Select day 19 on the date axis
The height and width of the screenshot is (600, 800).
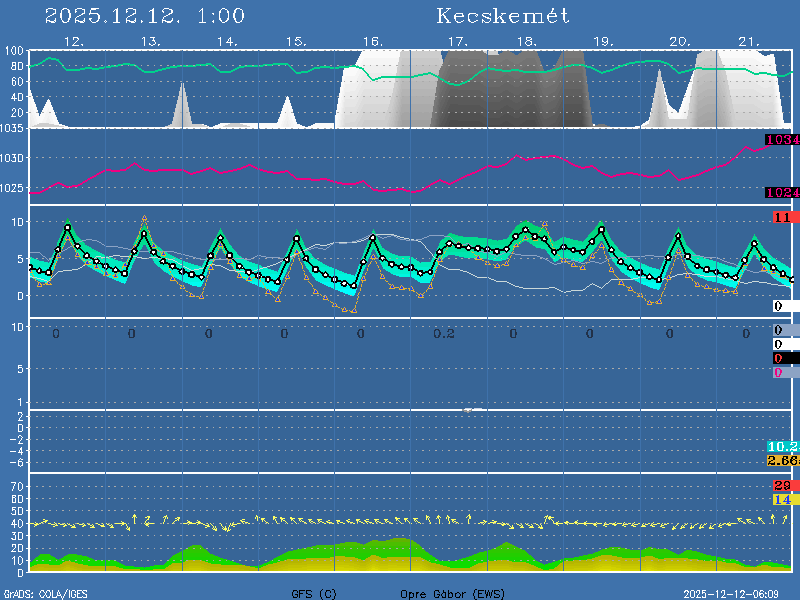pyautogui.click(x=603, y=42)
